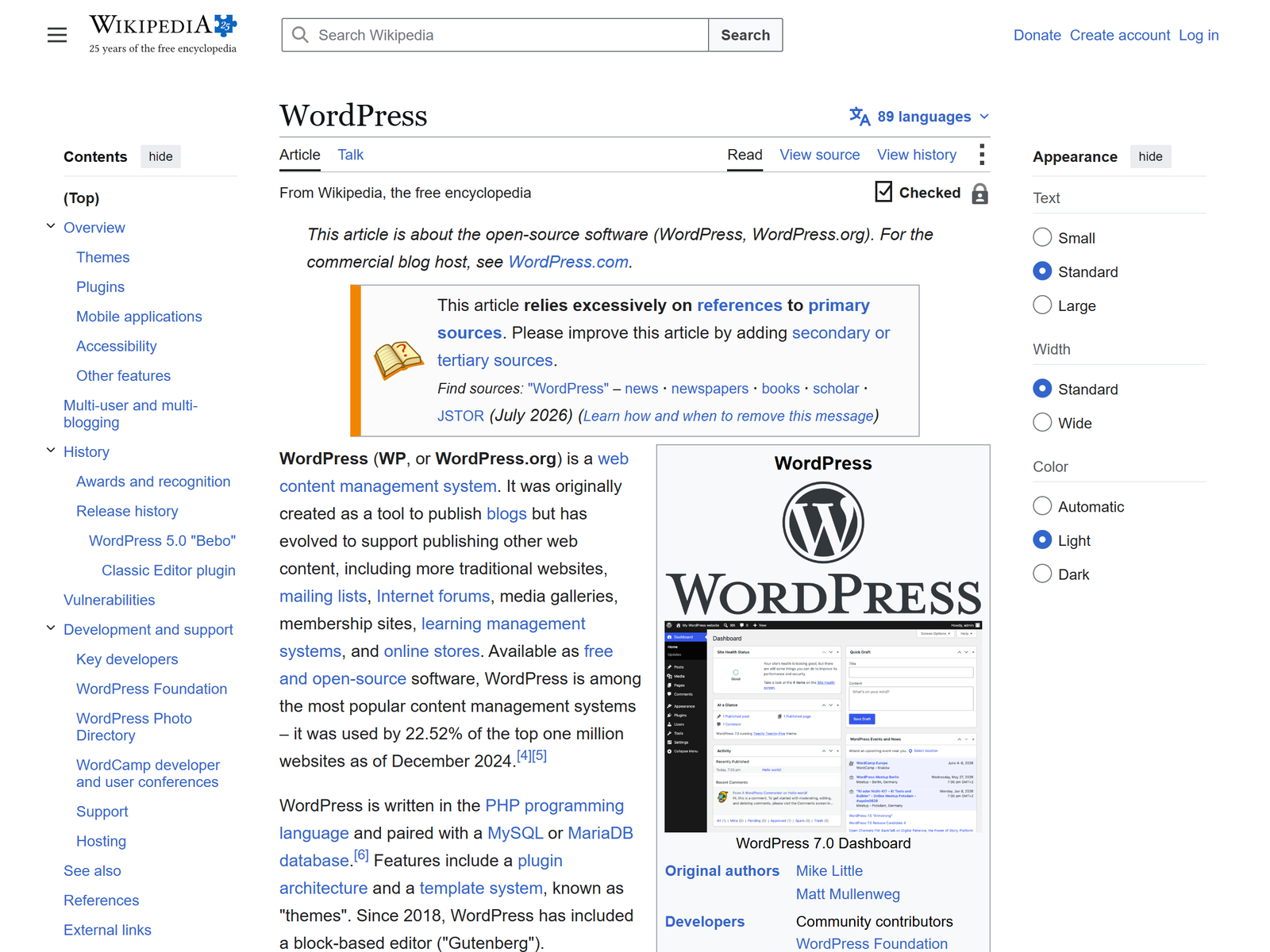Viewport: 1270px width, 952px height.
Task: Open the WordPress 7.0 Dashboard screenshot
Action: 823,727
